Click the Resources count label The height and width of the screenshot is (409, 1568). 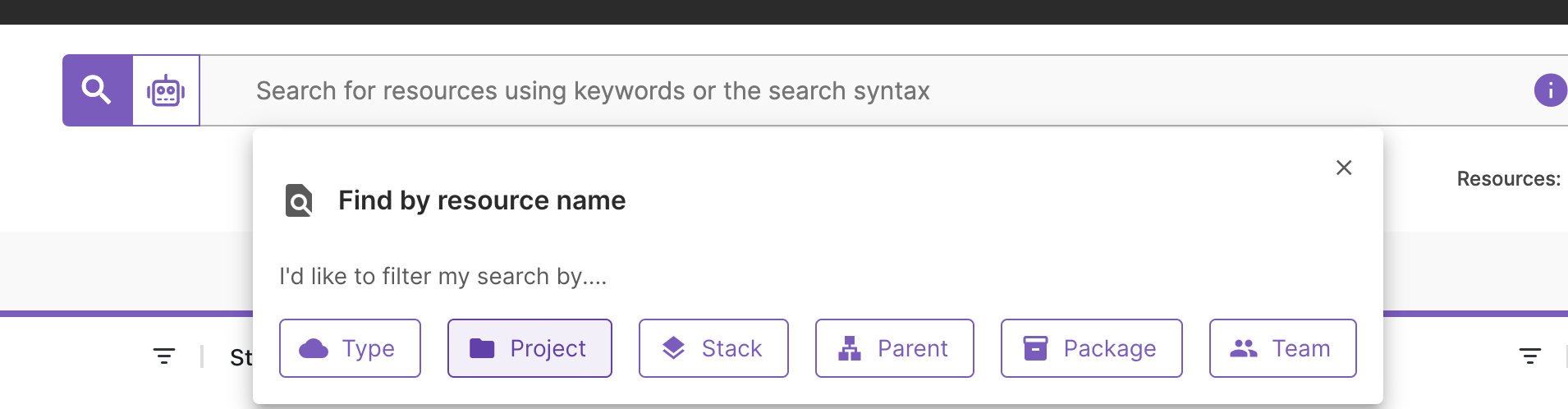[x=1508, y=179]
